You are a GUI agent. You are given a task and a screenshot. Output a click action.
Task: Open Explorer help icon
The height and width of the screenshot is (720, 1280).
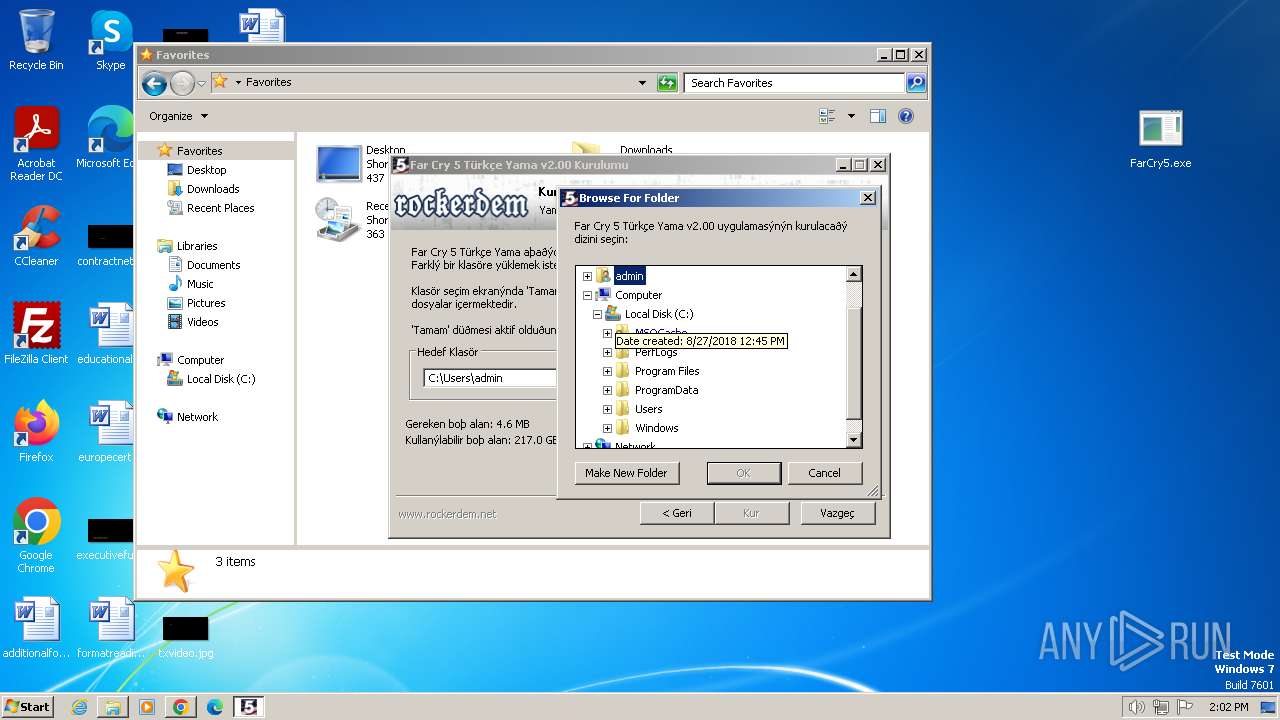906,116
